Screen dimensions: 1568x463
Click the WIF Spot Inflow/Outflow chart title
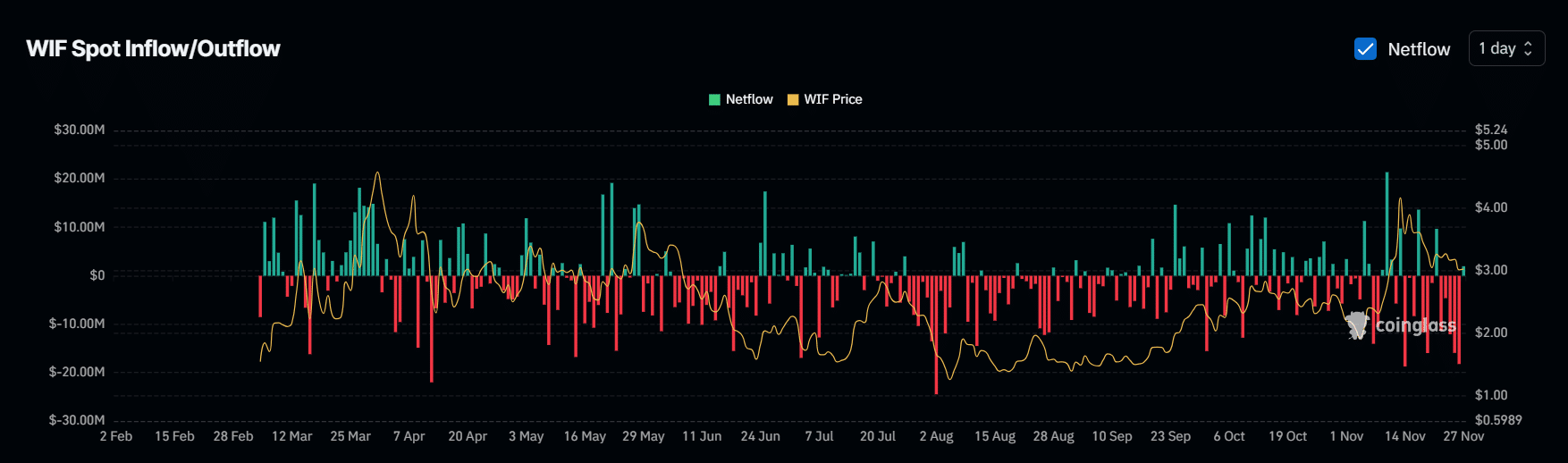[x=153, y=49]
